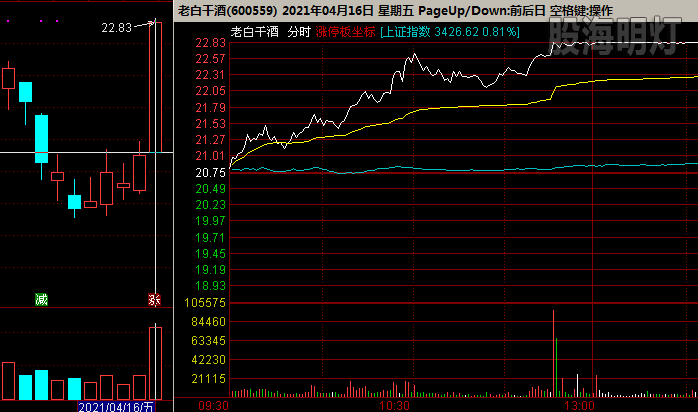Select the 分时 label above the intraday chart
The image size is (698, 412).
click(x=299, y=32)
